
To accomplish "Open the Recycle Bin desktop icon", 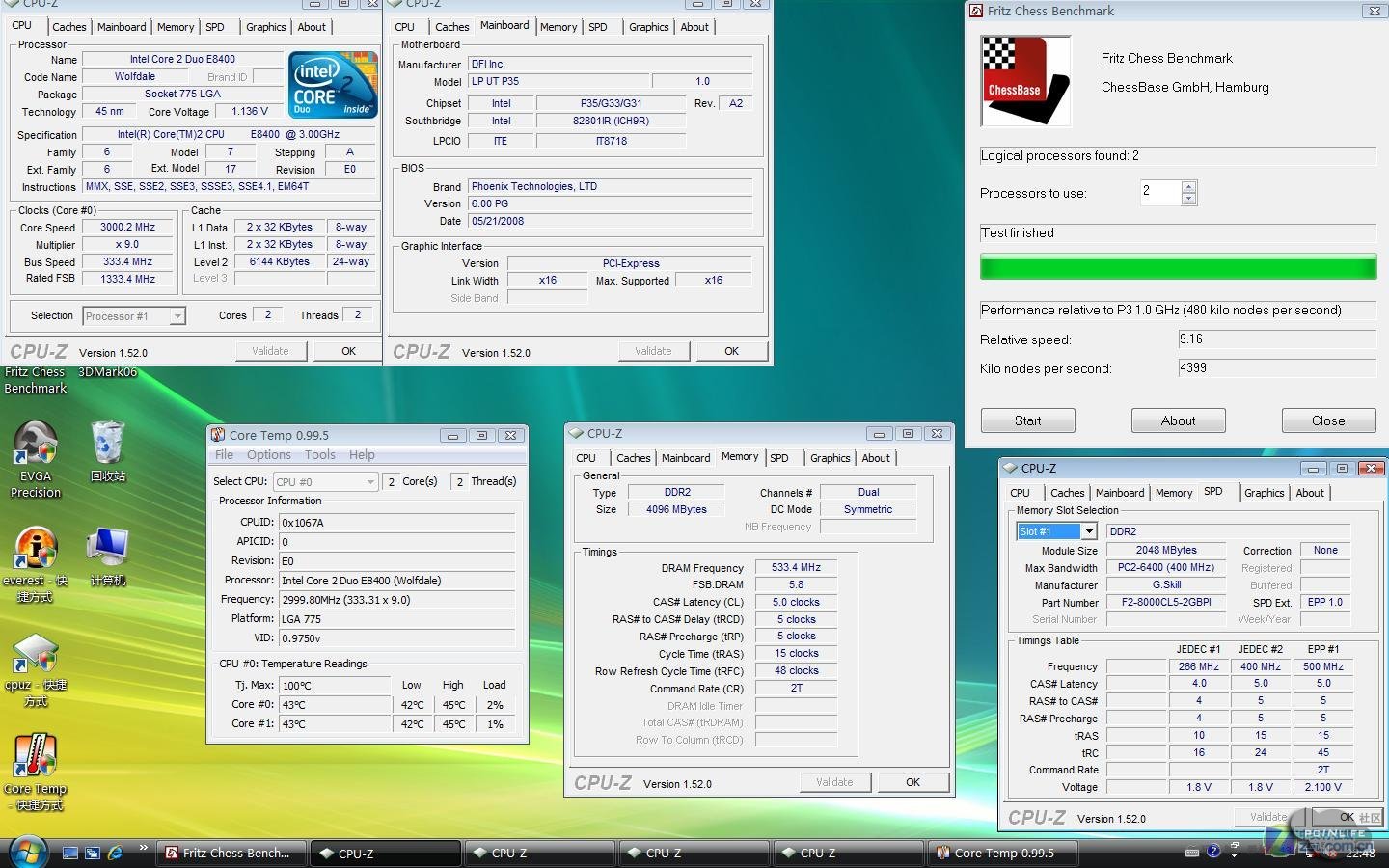I will point(107,444).
